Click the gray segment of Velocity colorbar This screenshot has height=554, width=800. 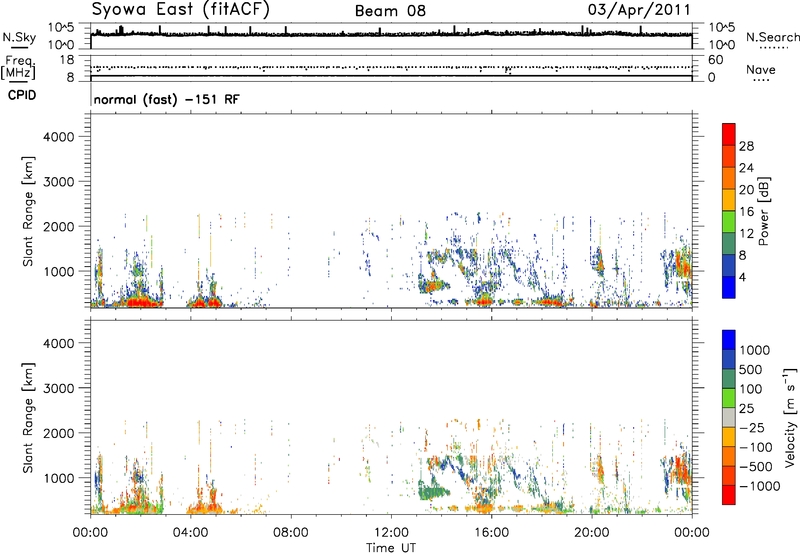729,417
